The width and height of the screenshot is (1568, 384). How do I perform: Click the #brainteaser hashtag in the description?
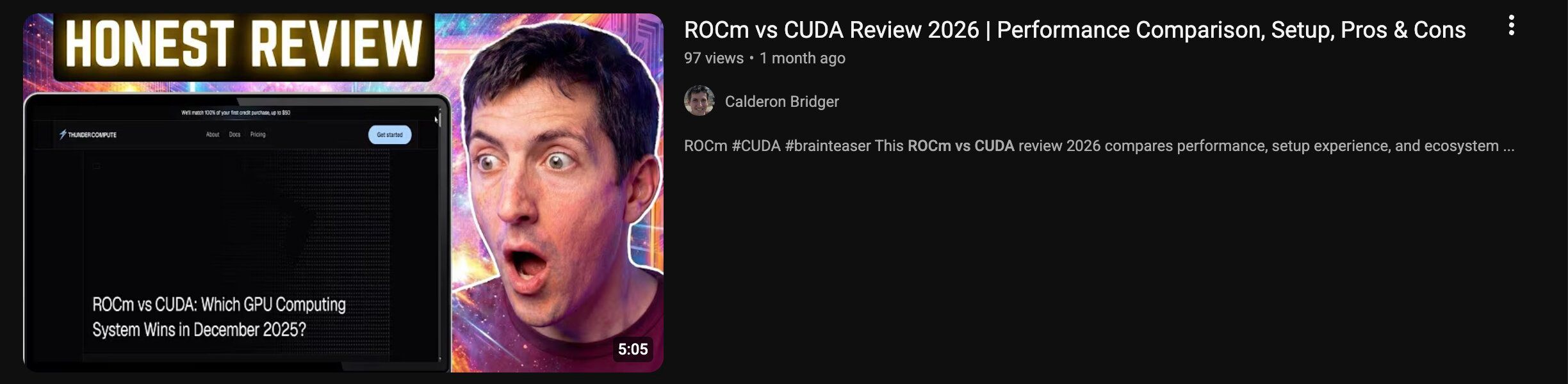coord(828,146)
